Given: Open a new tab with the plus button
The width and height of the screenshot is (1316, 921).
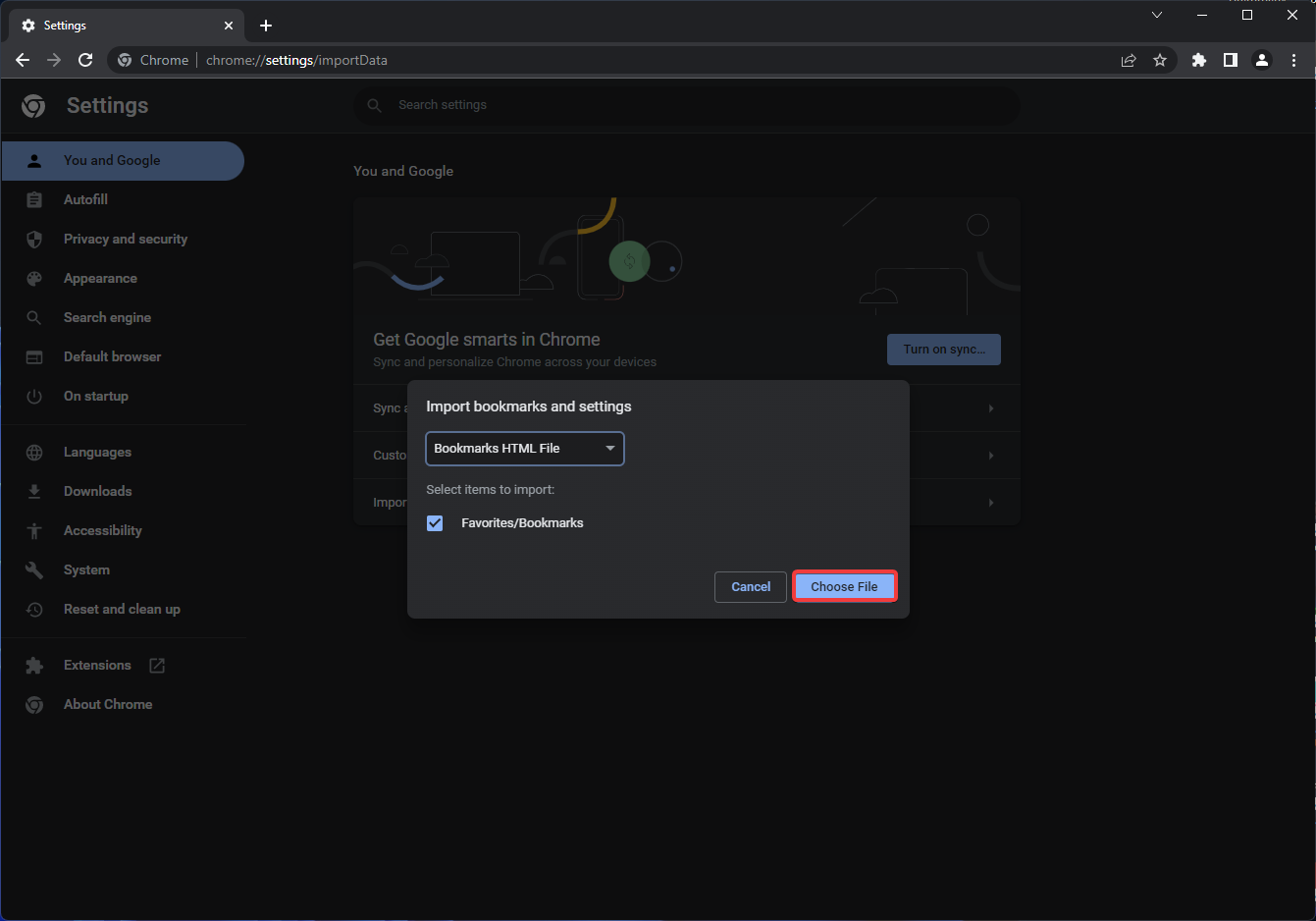Looking at the screenshot, I should click(266, 26).
